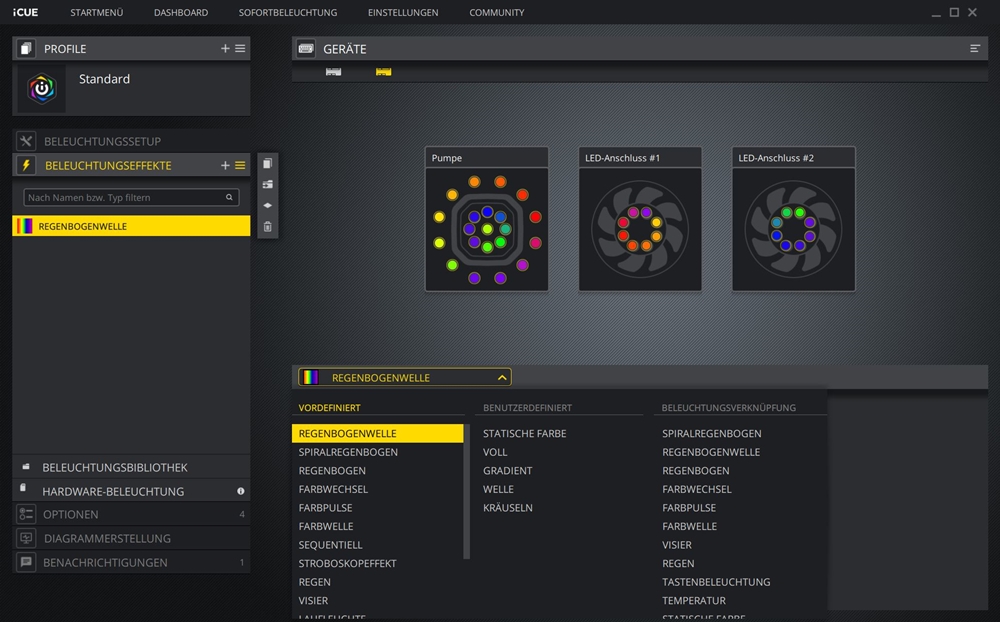This screenshot has width=1000, height=622.
Task: Click the Benutzerdefiniert column header
Action: 527,408
